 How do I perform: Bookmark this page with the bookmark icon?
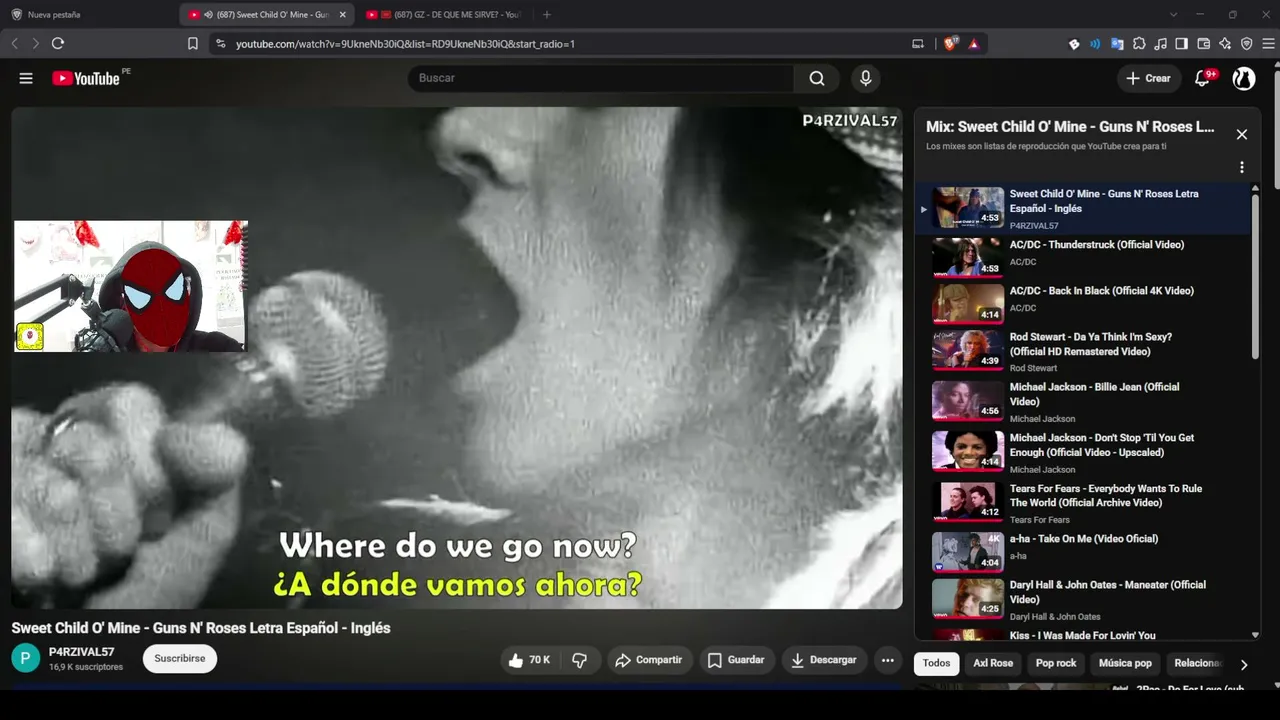pos(193,43)
